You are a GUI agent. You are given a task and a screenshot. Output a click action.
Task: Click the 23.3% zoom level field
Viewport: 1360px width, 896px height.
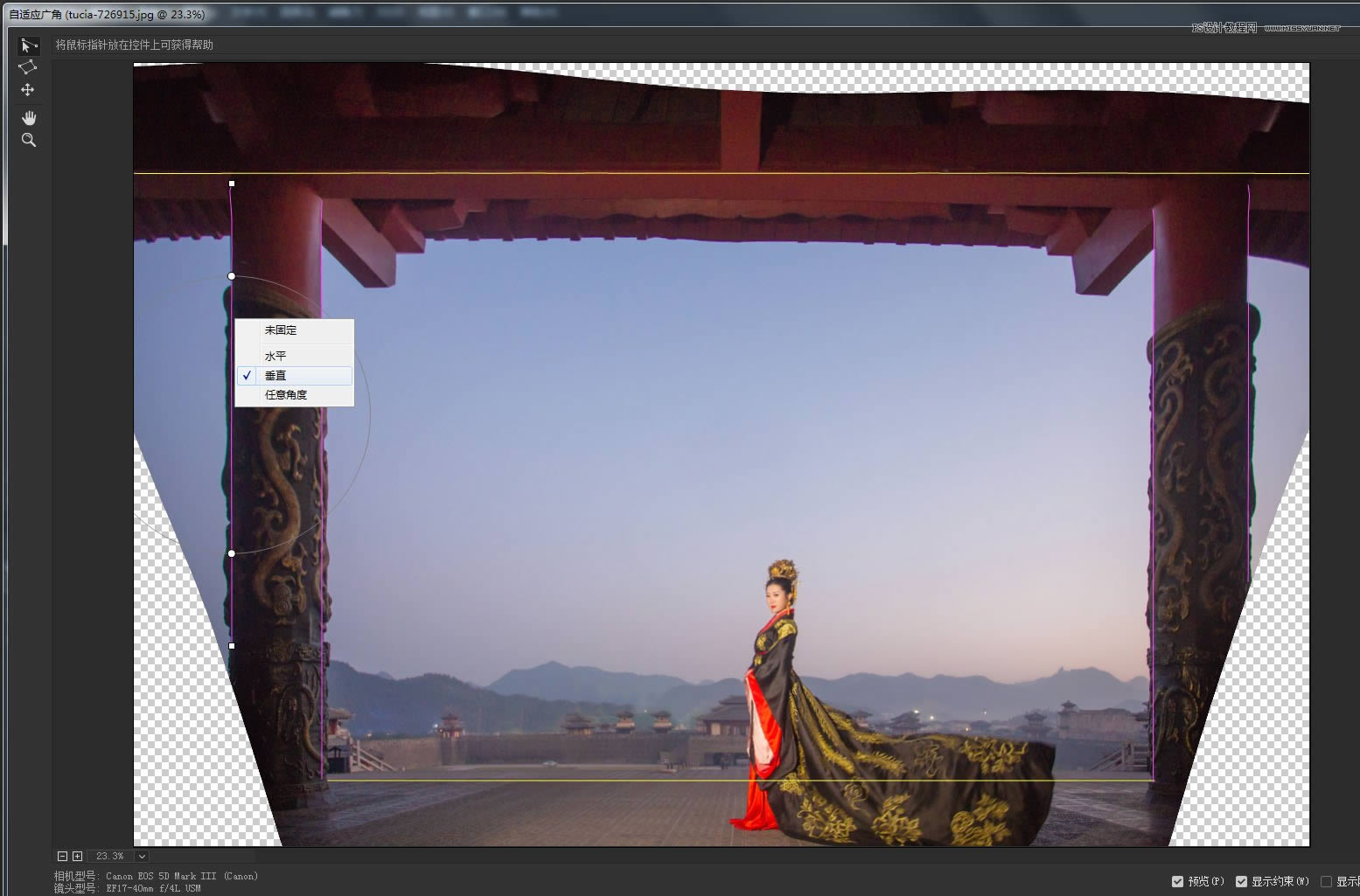click(110, 857)
